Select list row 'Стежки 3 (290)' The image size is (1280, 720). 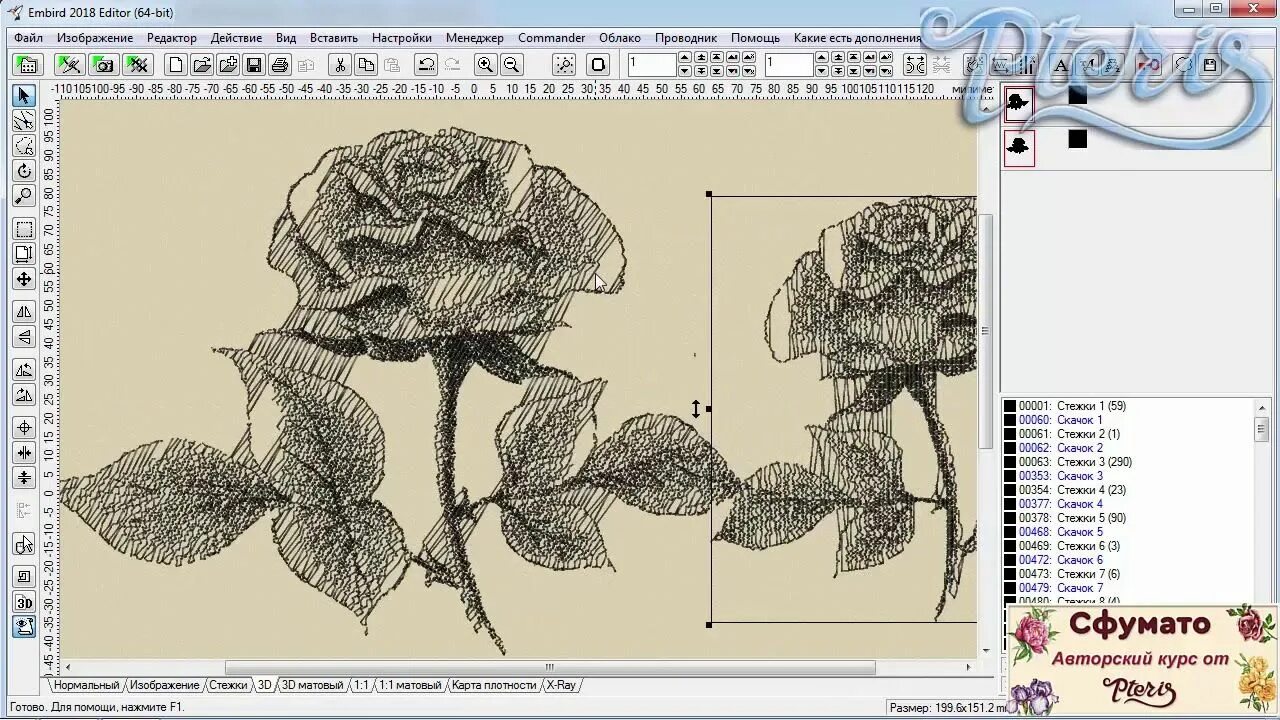pos(1128,462)
